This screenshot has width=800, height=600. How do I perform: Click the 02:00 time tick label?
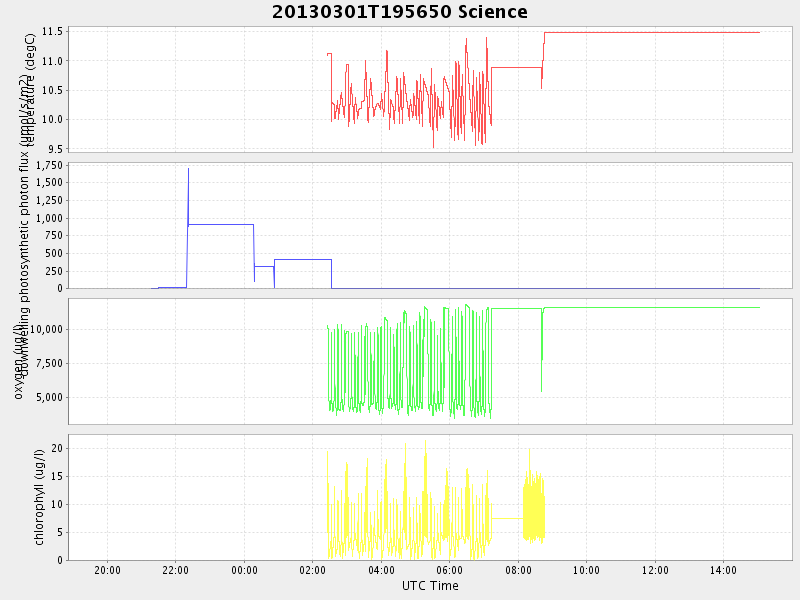click(x=313, y=570)
